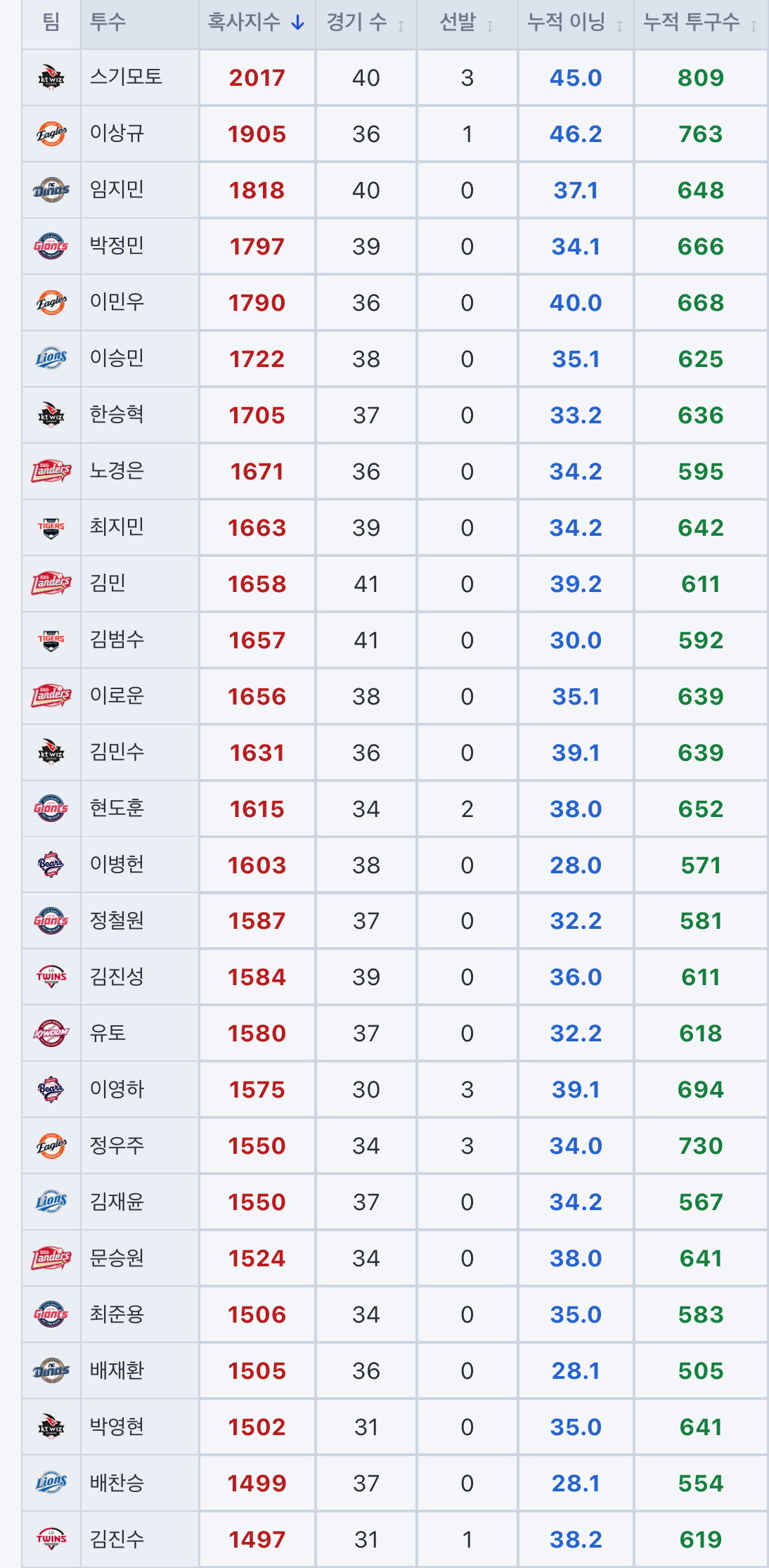Sort by 혹사지수 column descending arrow
The width and height of the screenshot is (769, 1568).
298,23
